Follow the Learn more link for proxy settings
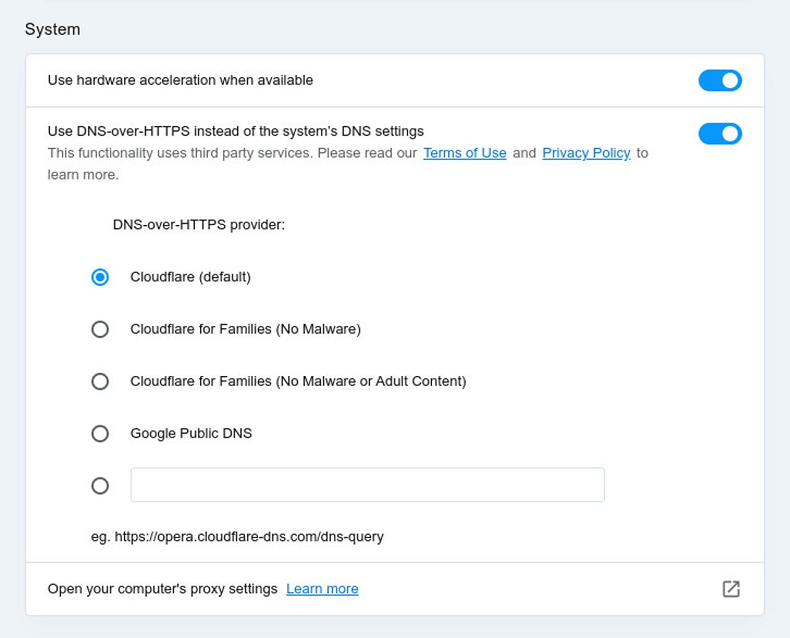This screenshot has width=790, height=638. 322,589
